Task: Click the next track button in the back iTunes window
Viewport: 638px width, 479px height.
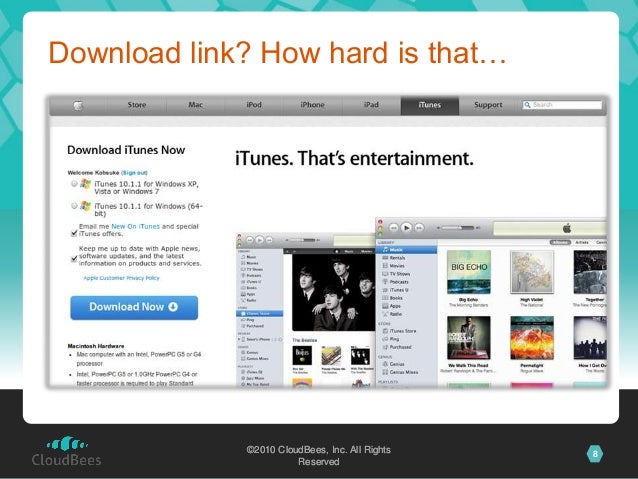Action: tap(269, 240)
